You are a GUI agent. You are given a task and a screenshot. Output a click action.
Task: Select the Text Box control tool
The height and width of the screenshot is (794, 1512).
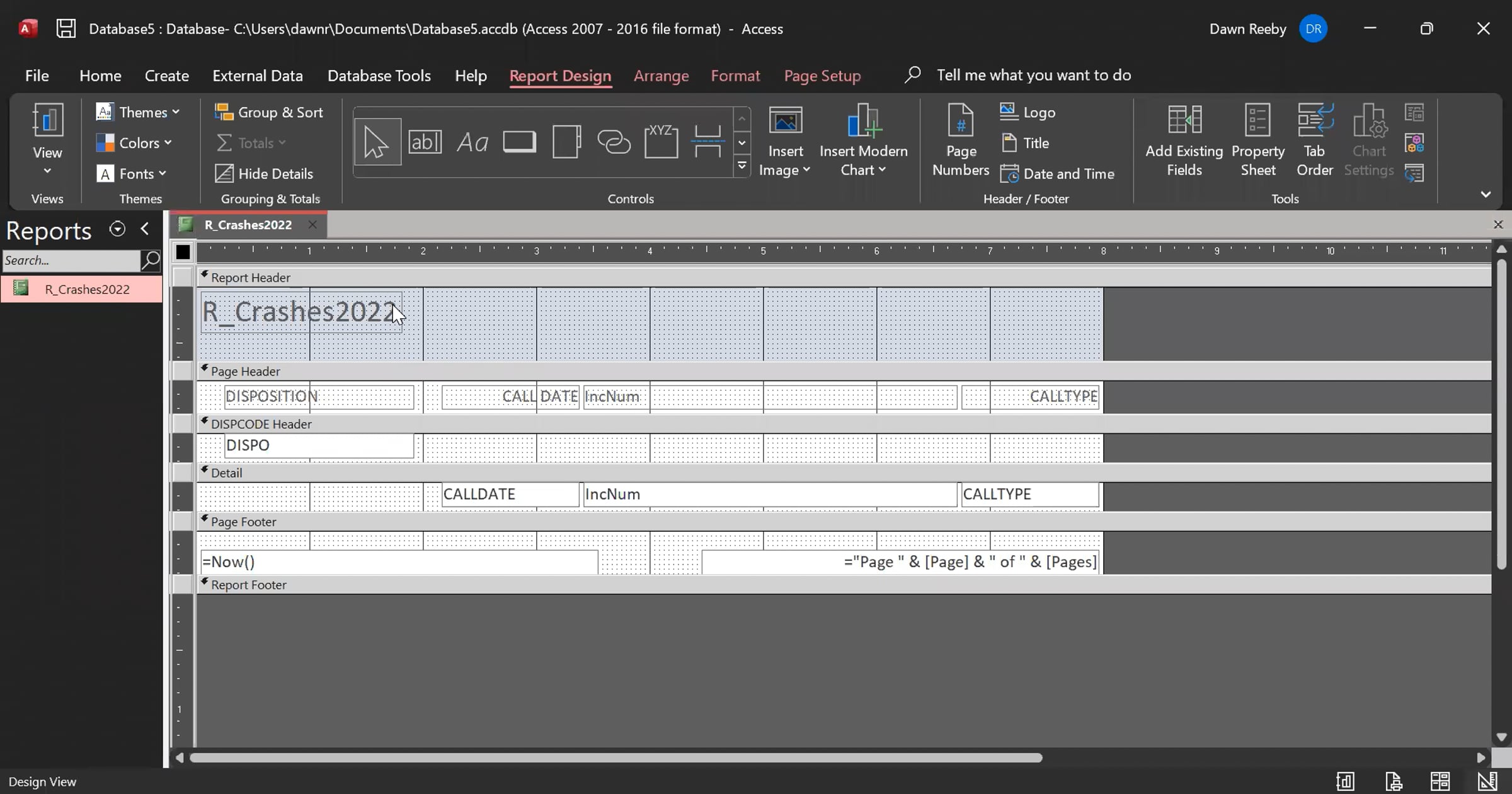425,142
